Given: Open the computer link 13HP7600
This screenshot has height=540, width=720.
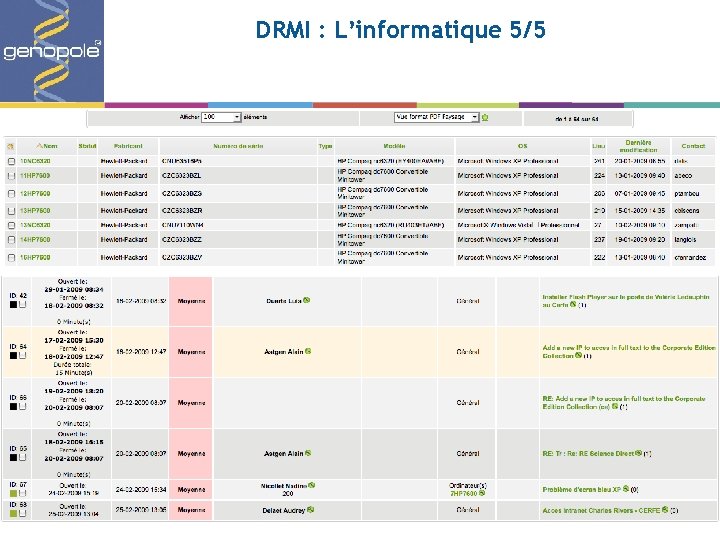Looking at the screenshot, I should click(x=35, y=211).
